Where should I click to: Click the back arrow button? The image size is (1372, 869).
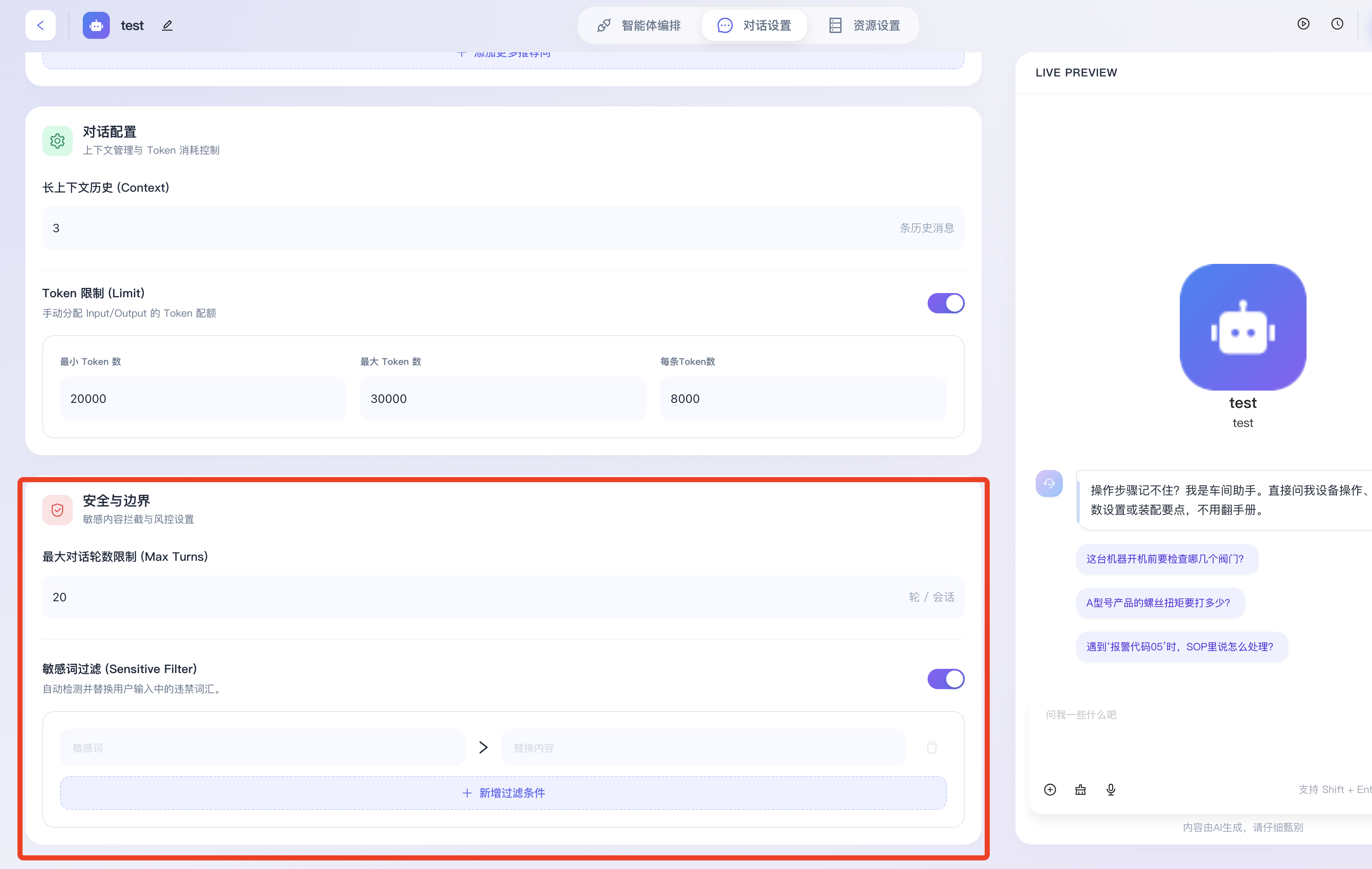tap(41, 25)
